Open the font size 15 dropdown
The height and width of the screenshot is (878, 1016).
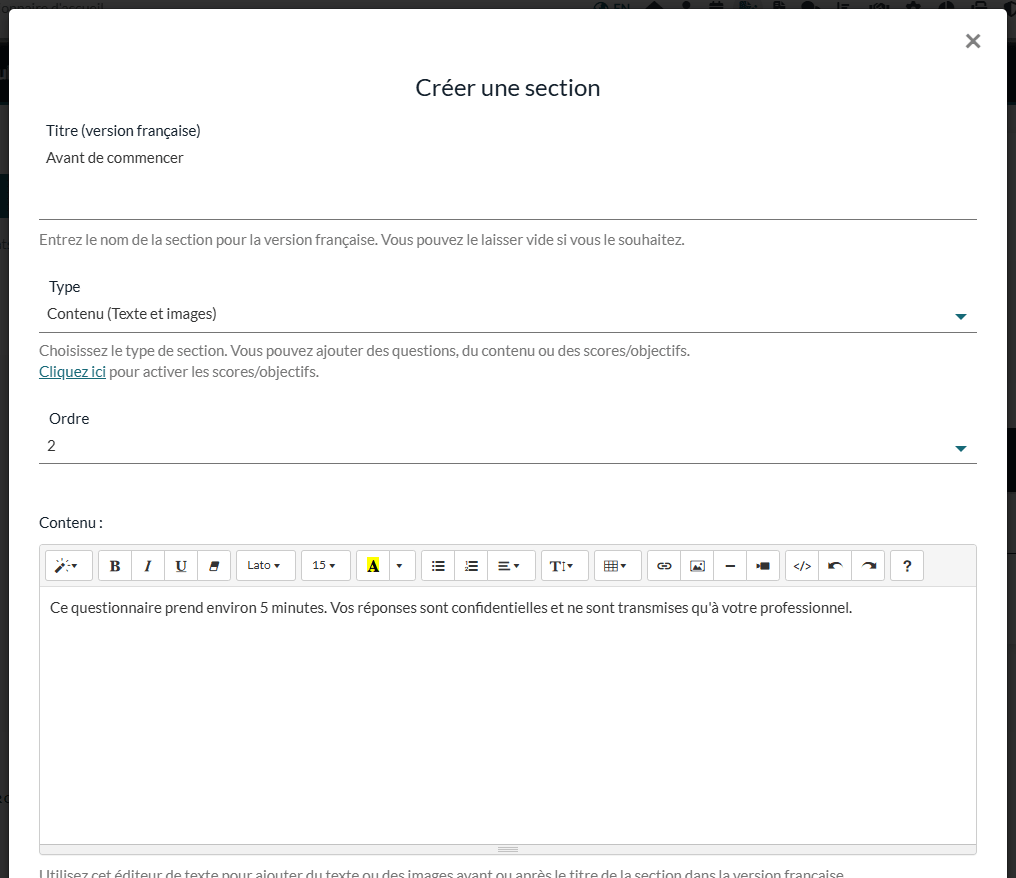click(325, 566)
